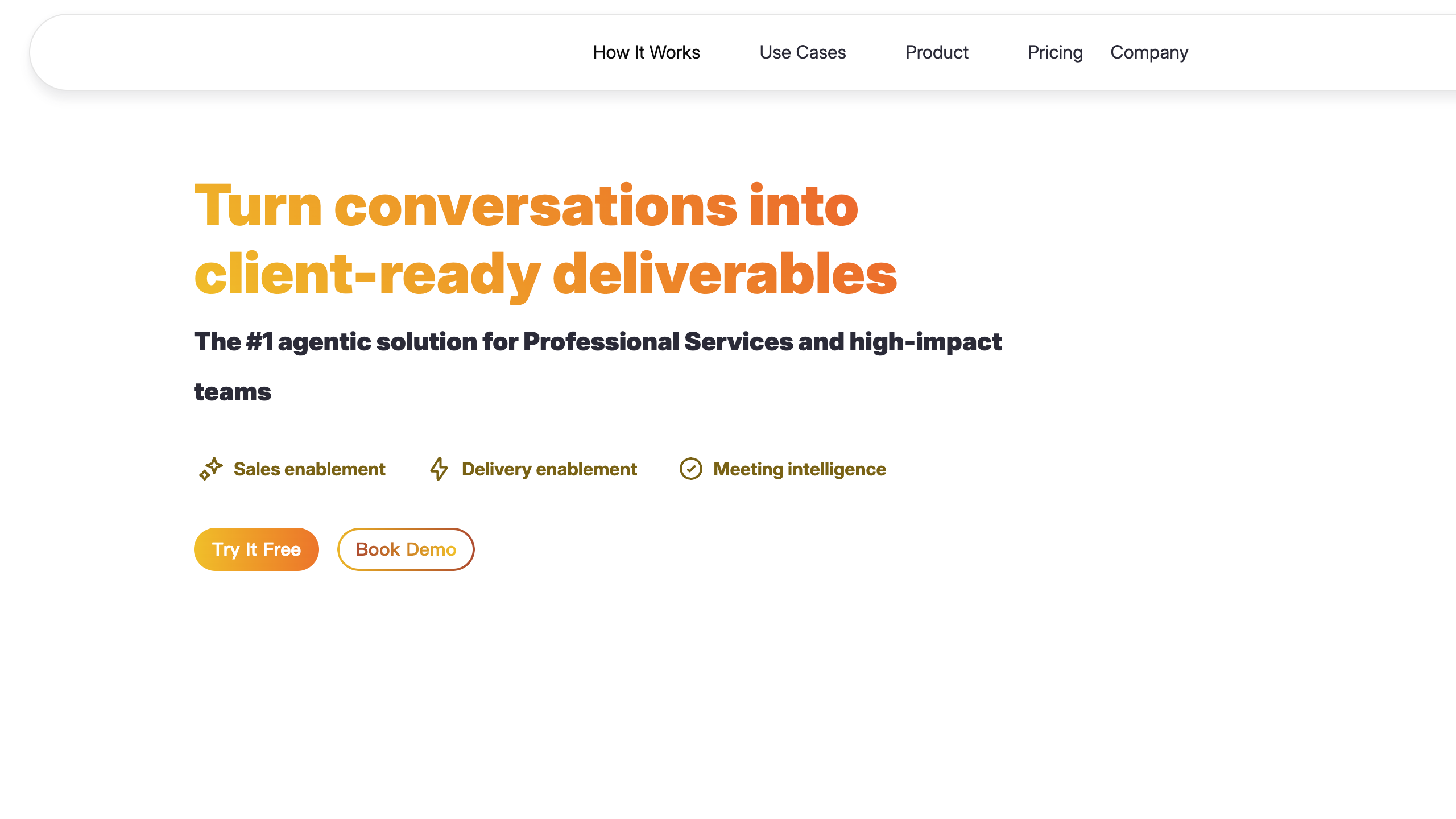
Task: Click the Book Demo button
Action: 406,549
